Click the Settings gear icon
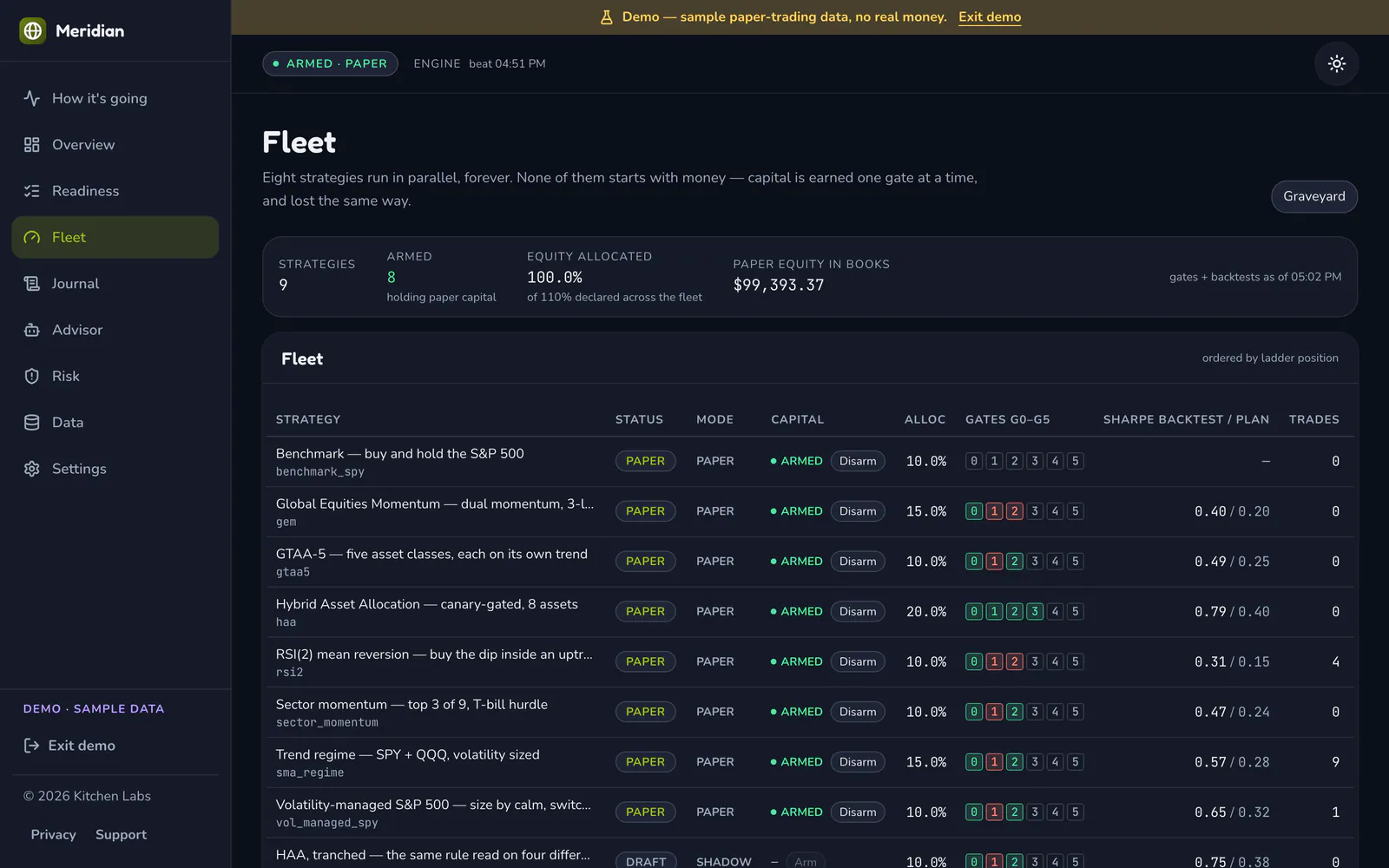 pos(32,469)
